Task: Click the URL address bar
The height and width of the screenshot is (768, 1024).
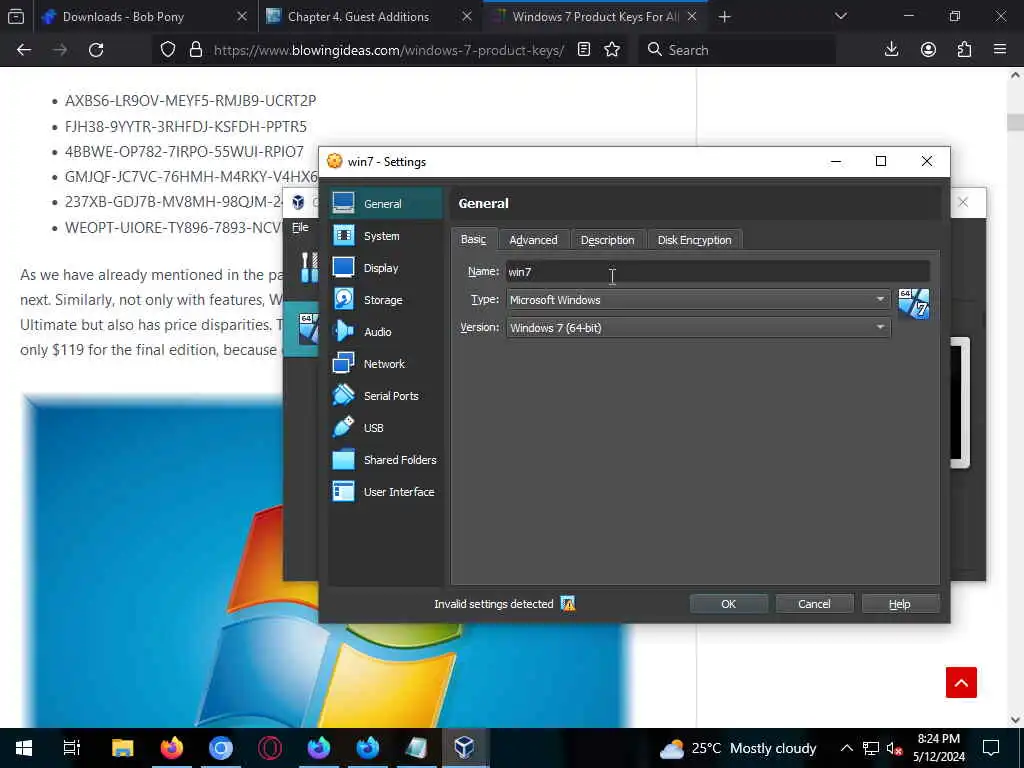Action: pos(389,50)
